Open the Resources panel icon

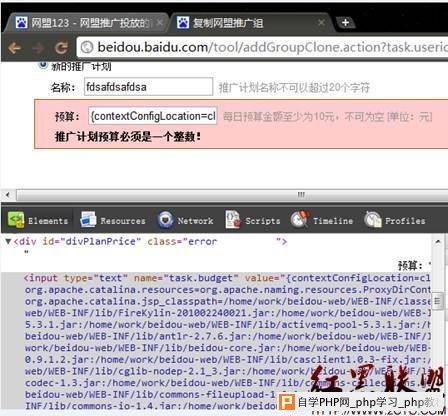(x=88, y=220)
